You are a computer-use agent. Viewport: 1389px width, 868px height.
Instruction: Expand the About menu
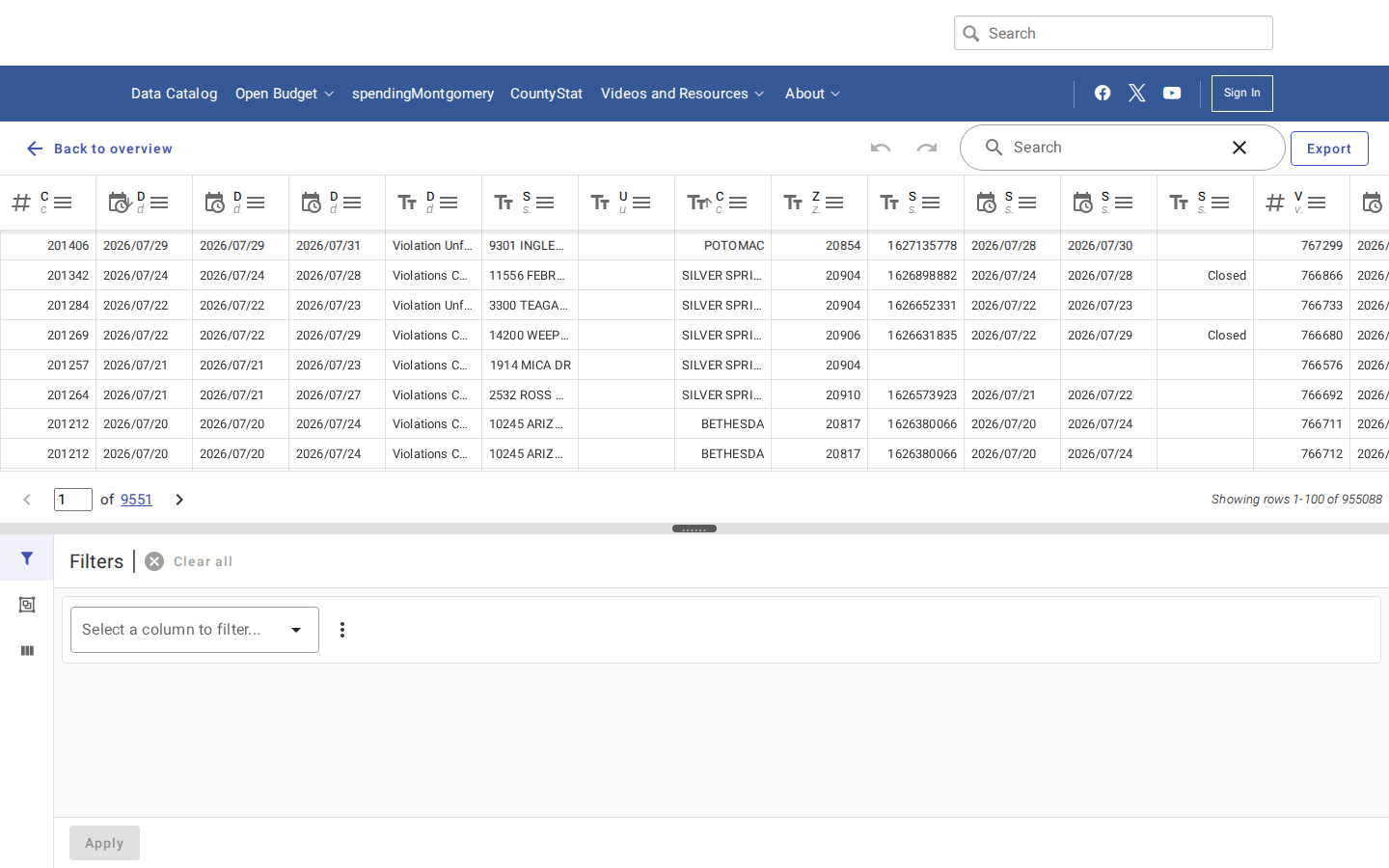pyautogui.click(x=812, y=94)
